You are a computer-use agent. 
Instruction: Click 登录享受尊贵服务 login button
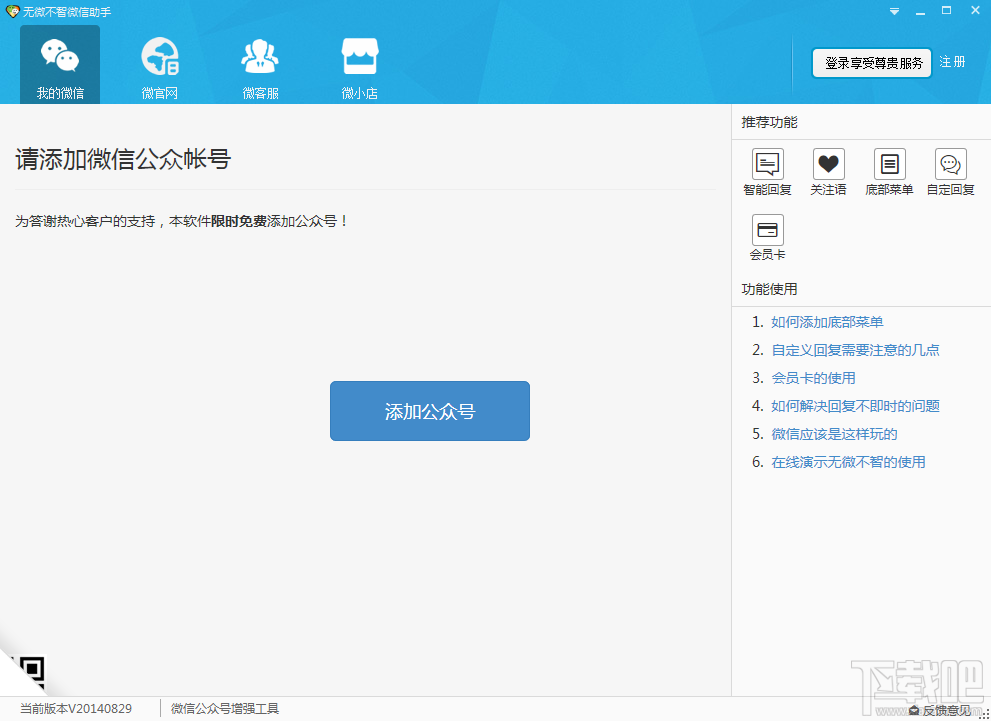[872, 63]
